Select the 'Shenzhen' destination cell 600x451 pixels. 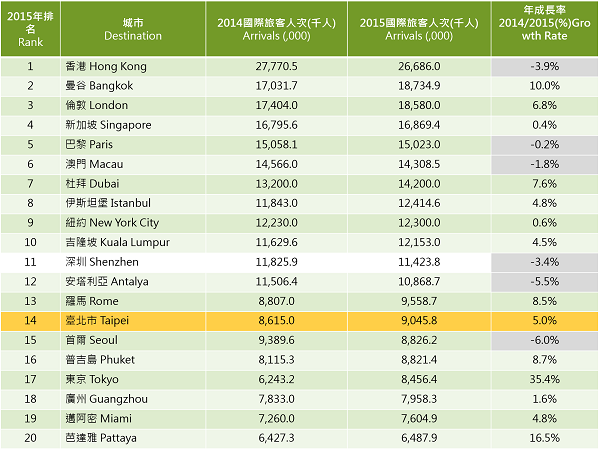coord(133,262)
